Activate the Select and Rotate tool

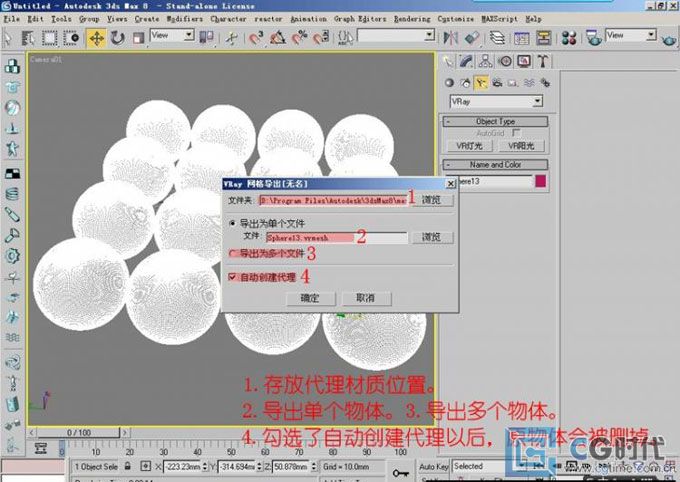coord(118,38)
